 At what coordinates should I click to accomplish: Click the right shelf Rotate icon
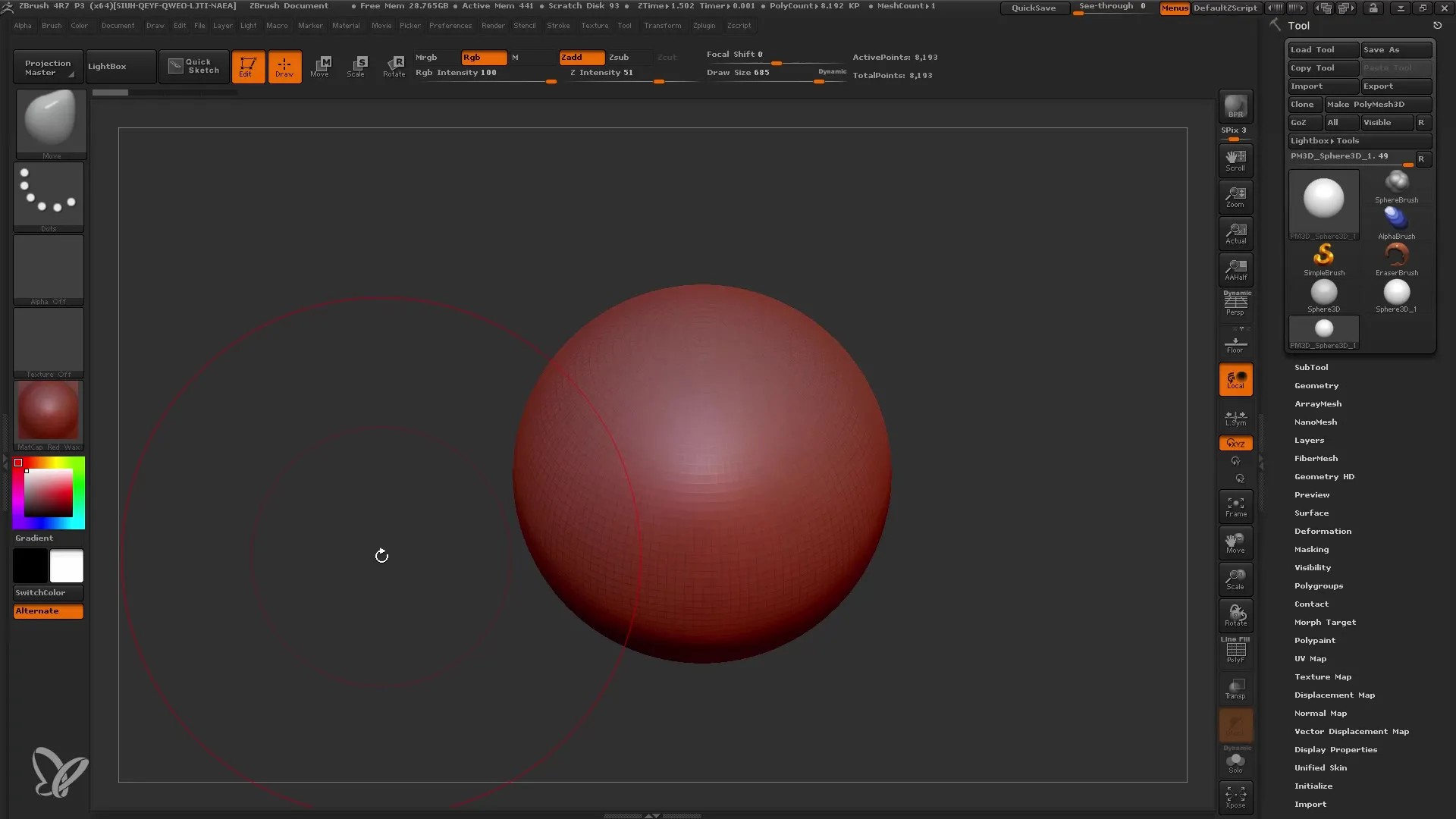pos(1235,615)
